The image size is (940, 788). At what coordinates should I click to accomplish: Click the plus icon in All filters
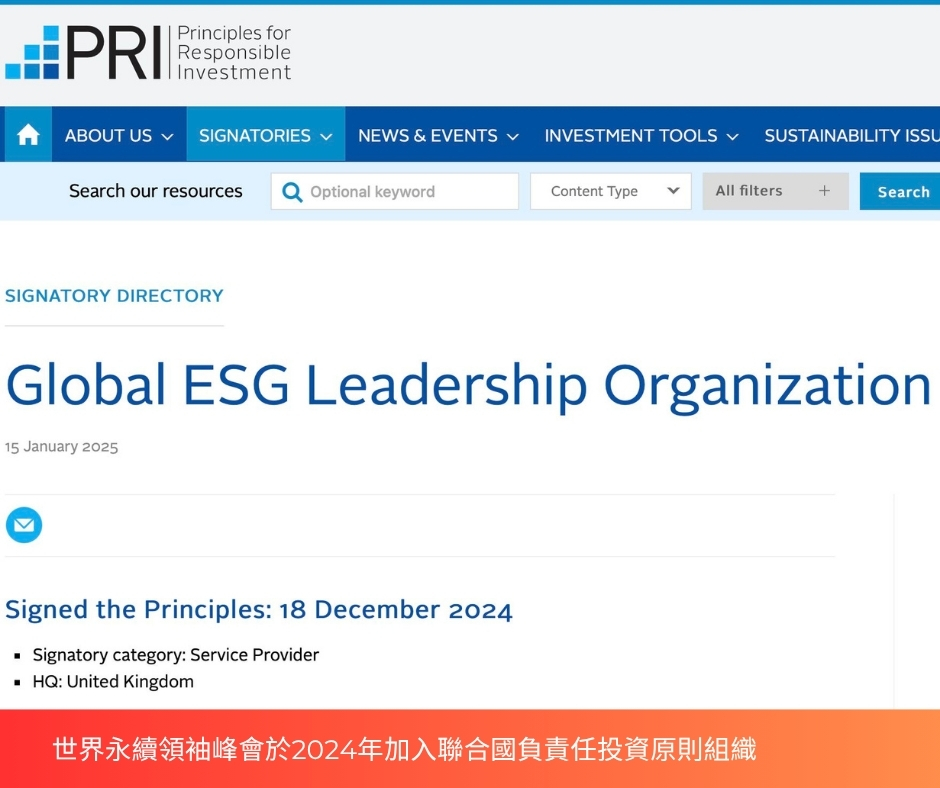pos(824,191)
